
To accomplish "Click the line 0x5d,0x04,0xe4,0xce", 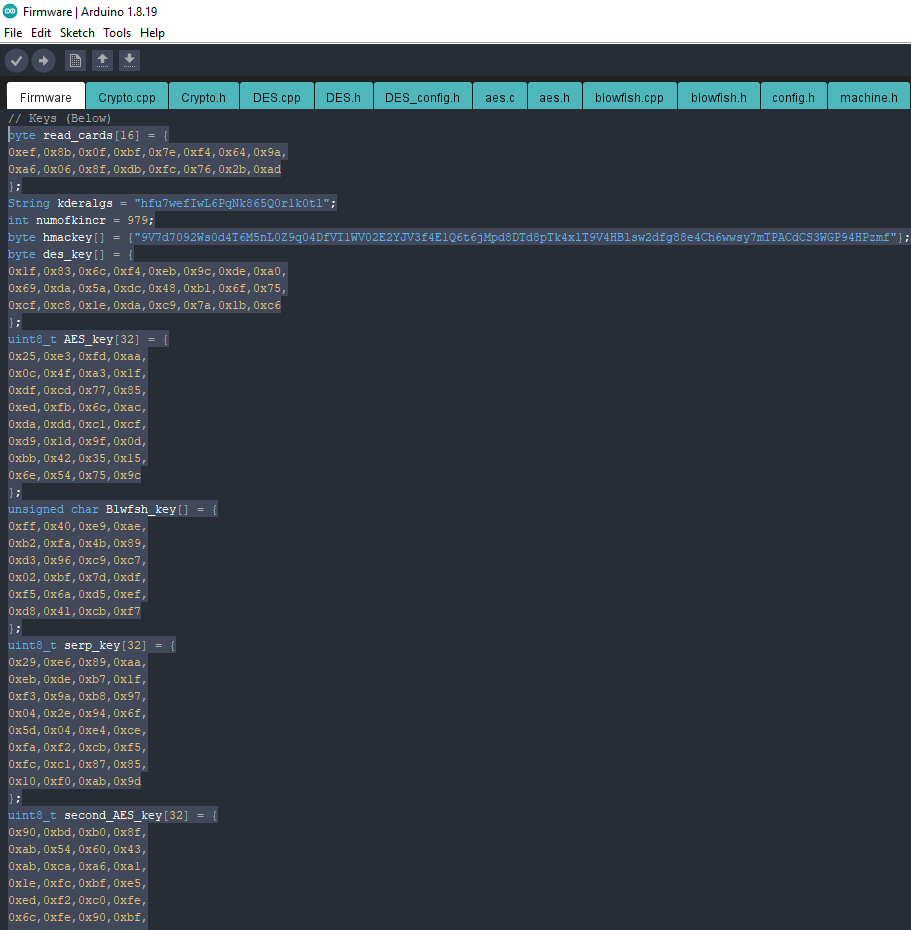I will coord(77,730).
